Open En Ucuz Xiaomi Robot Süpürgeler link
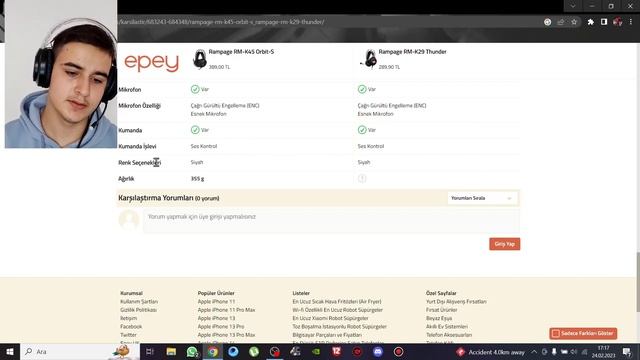The image size is (640, 360). tap(330, 318)
